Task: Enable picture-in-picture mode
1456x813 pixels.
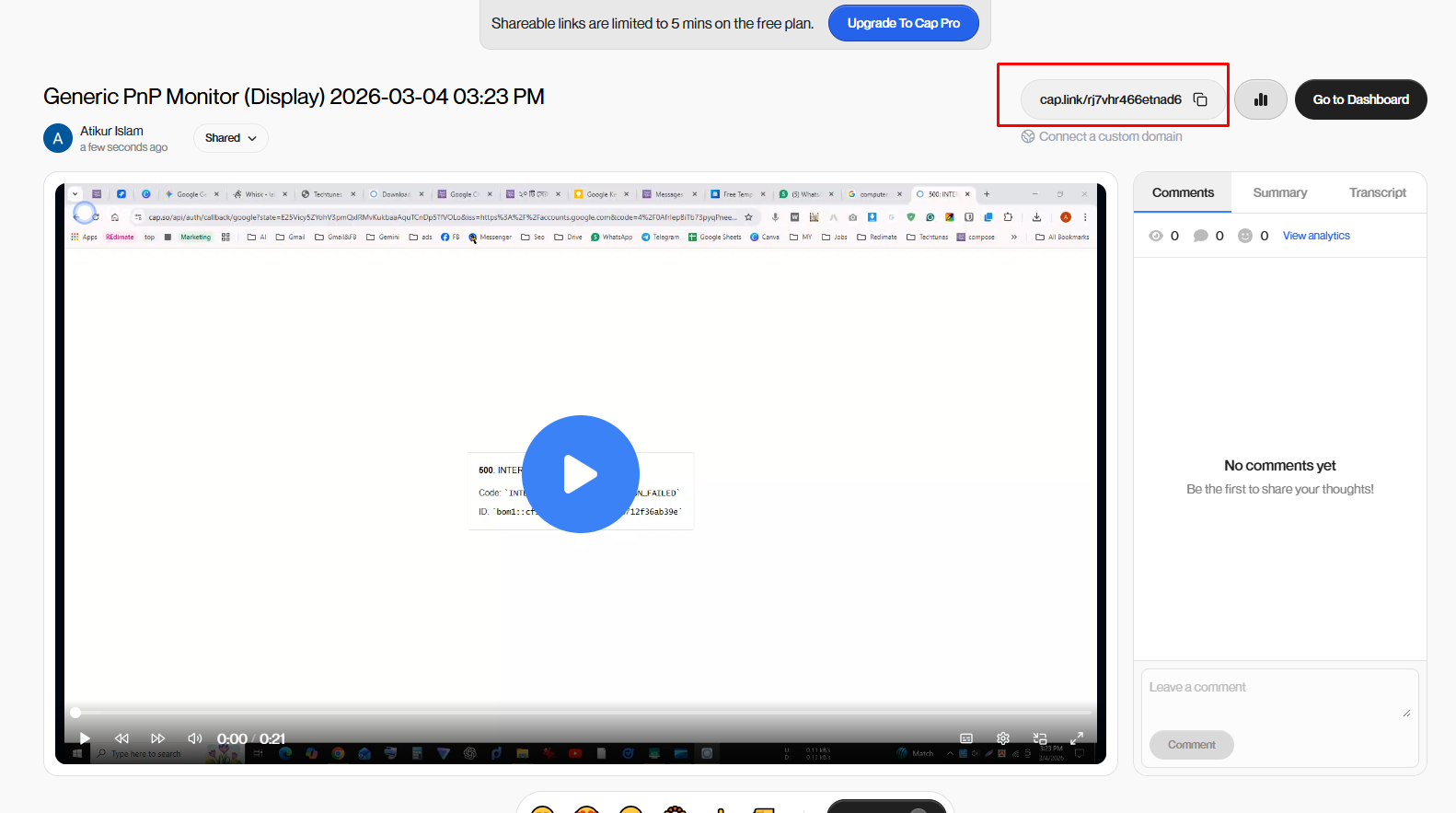Action: coord(1040,738)
